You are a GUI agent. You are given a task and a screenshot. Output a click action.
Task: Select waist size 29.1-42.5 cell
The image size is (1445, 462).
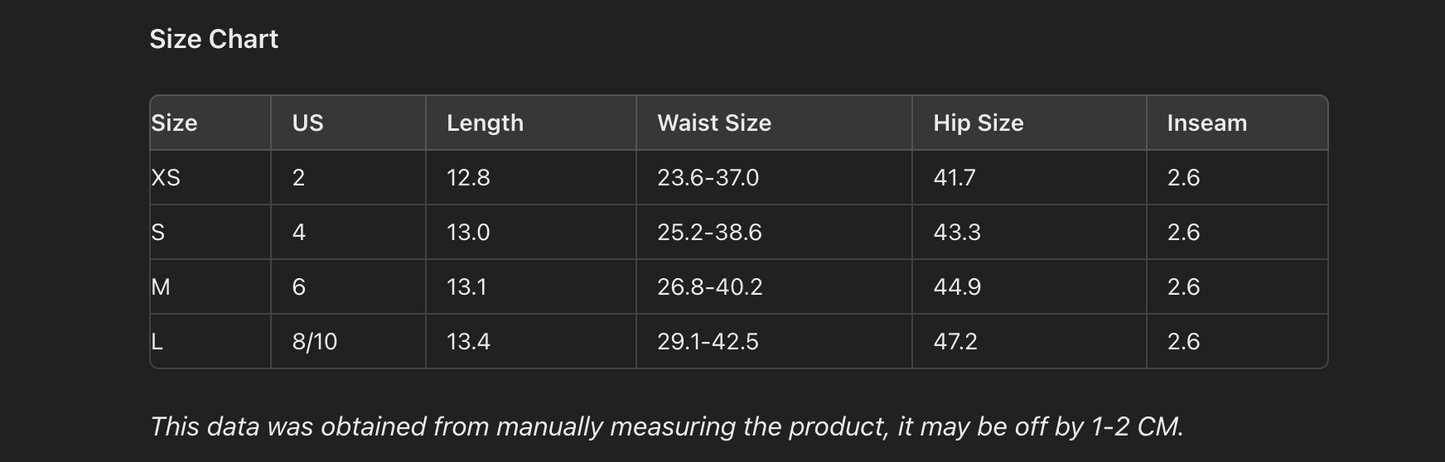pos(708,342)
